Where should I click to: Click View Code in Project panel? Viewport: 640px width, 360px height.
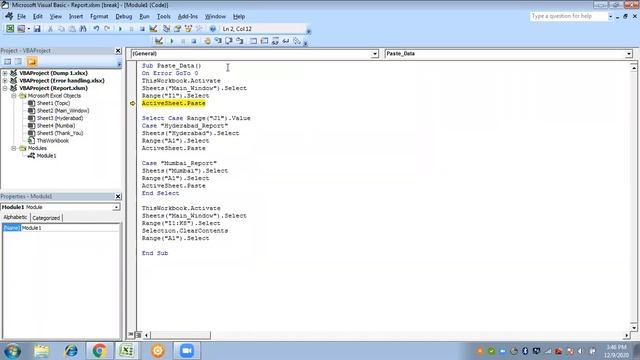point(7,62)
